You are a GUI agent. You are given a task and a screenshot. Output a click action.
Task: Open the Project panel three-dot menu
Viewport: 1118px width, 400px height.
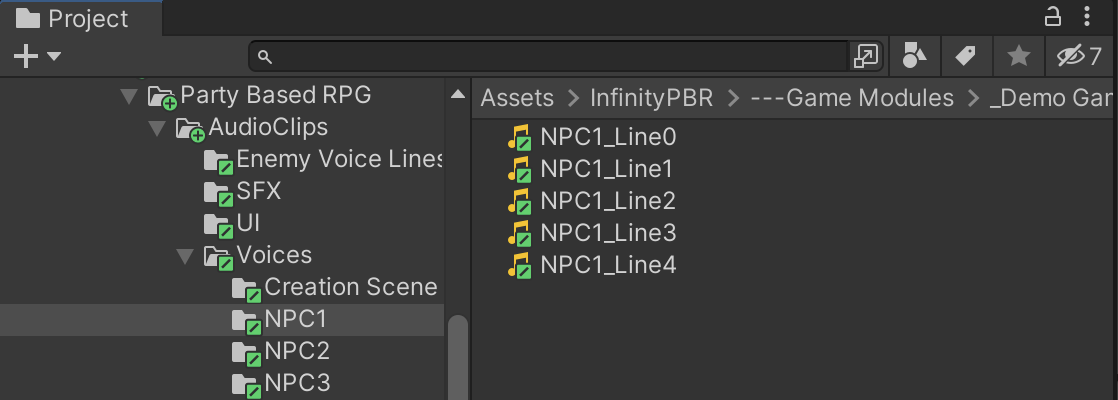(1088, 16)
